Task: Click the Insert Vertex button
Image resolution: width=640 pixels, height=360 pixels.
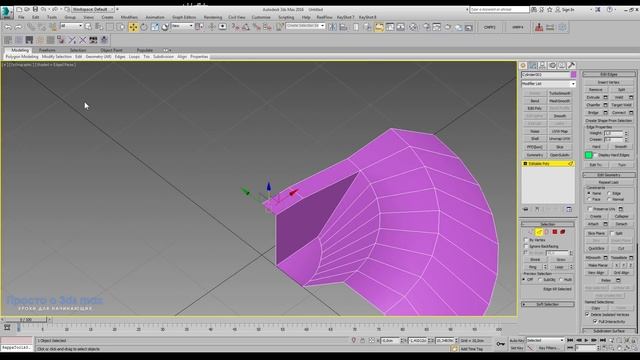Action: pos(609,82)
